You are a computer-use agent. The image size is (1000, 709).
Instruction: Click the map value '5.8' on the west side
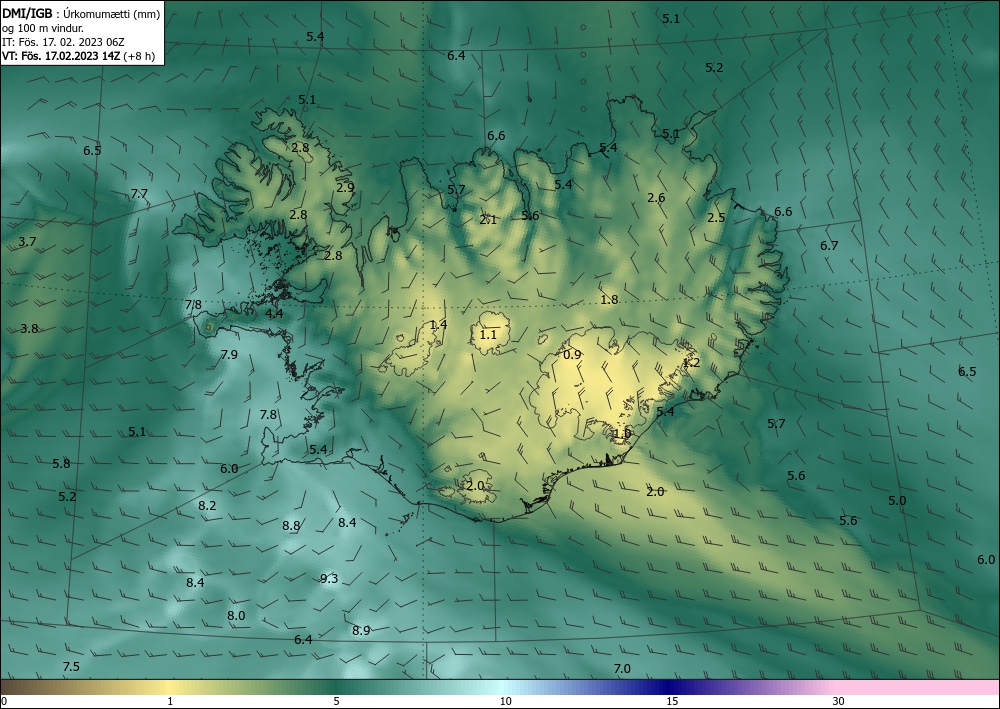pyautogui.click(x=61, y=464)
